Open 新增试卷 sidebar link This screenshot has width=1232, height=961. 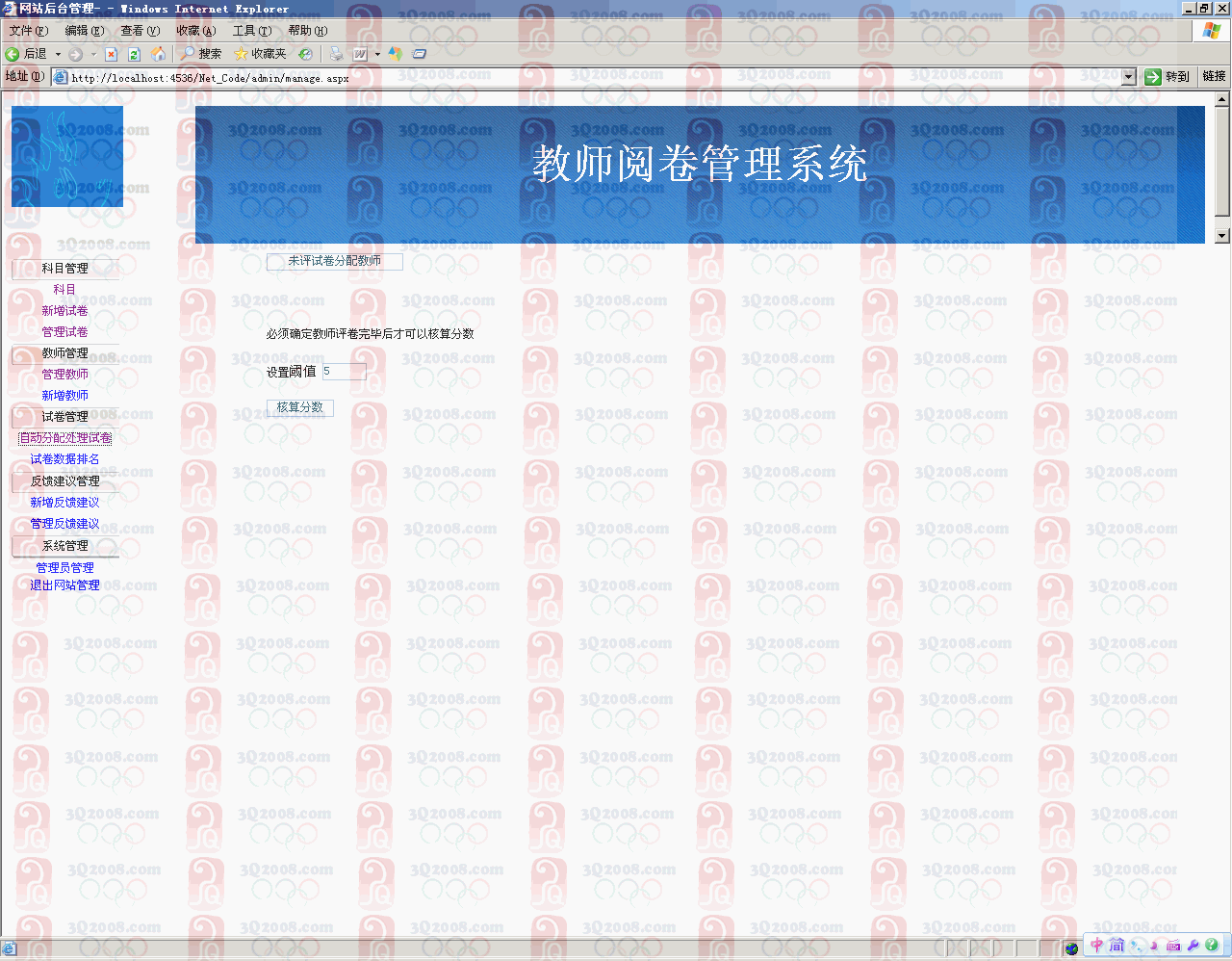click(64, 311)
